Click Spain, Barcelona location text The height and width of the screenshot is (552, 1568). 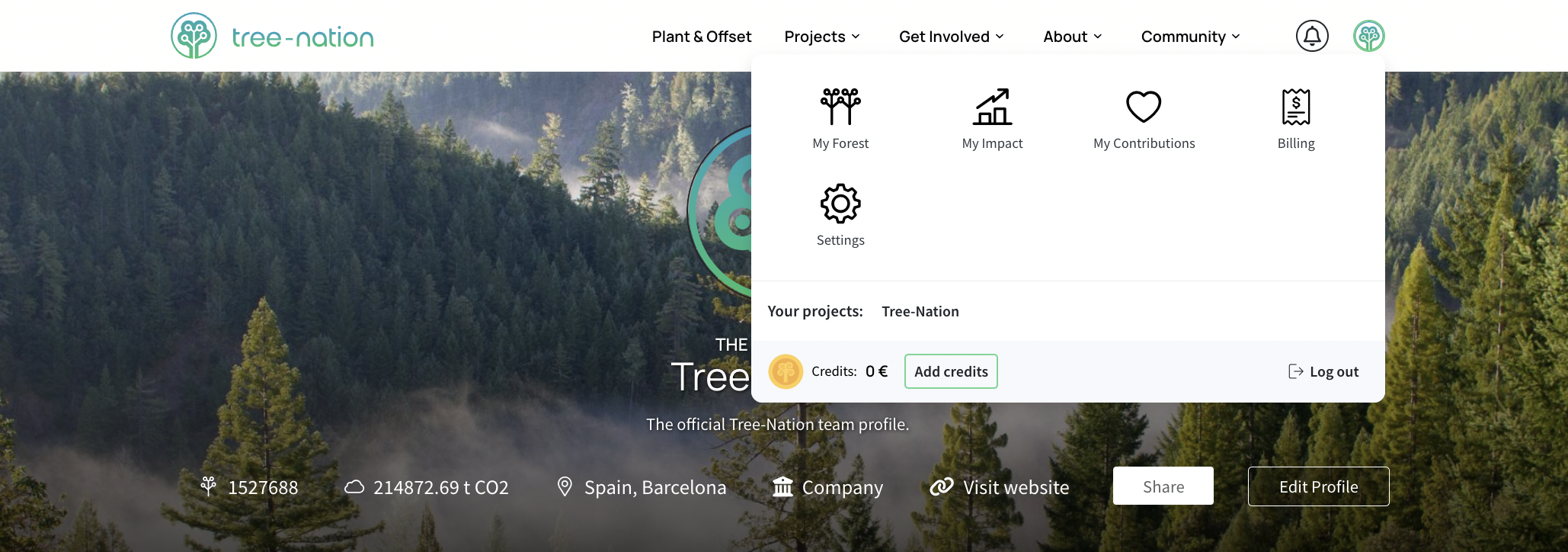655,487
